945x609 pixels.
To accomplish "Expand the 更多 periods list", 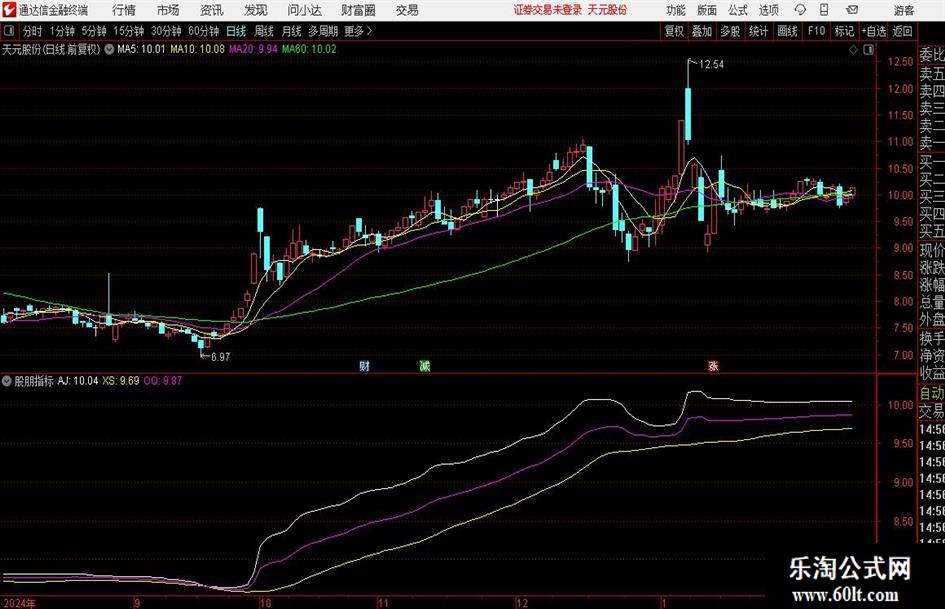I will 359,31.
